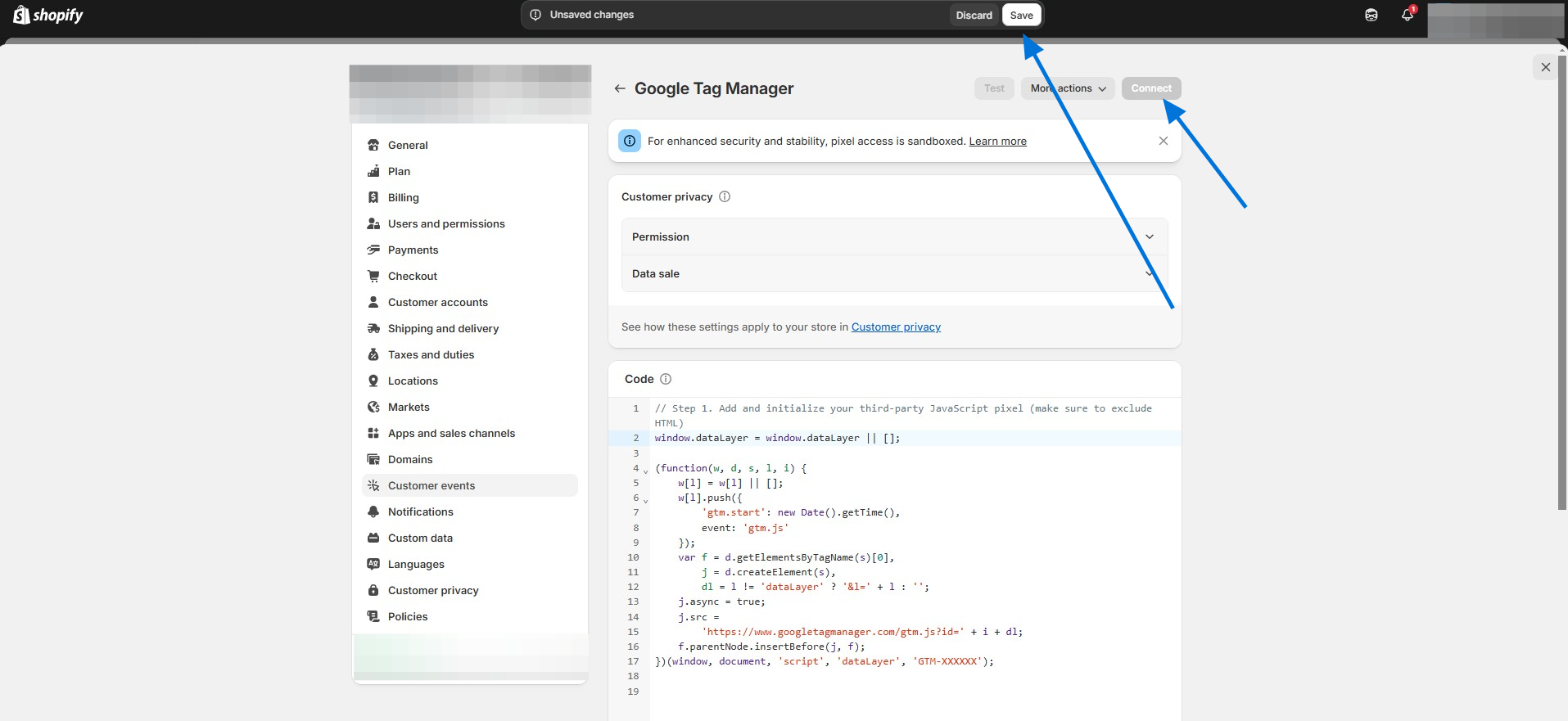Click the Shipping truck icon
Image resolution: width=1568 pixels, height=721 pixels.
point(373,328)
